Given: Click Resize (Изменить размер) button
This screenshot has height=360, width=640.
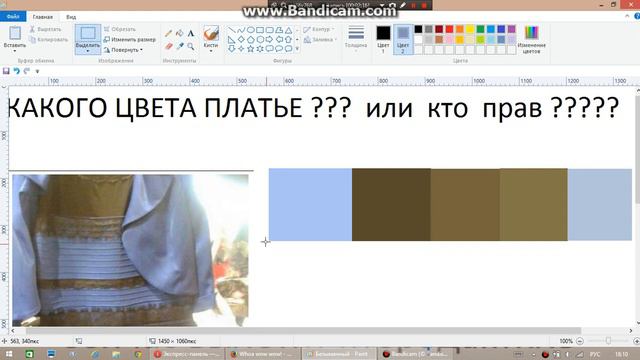Looking at the screenshot, I should [129, 40].
